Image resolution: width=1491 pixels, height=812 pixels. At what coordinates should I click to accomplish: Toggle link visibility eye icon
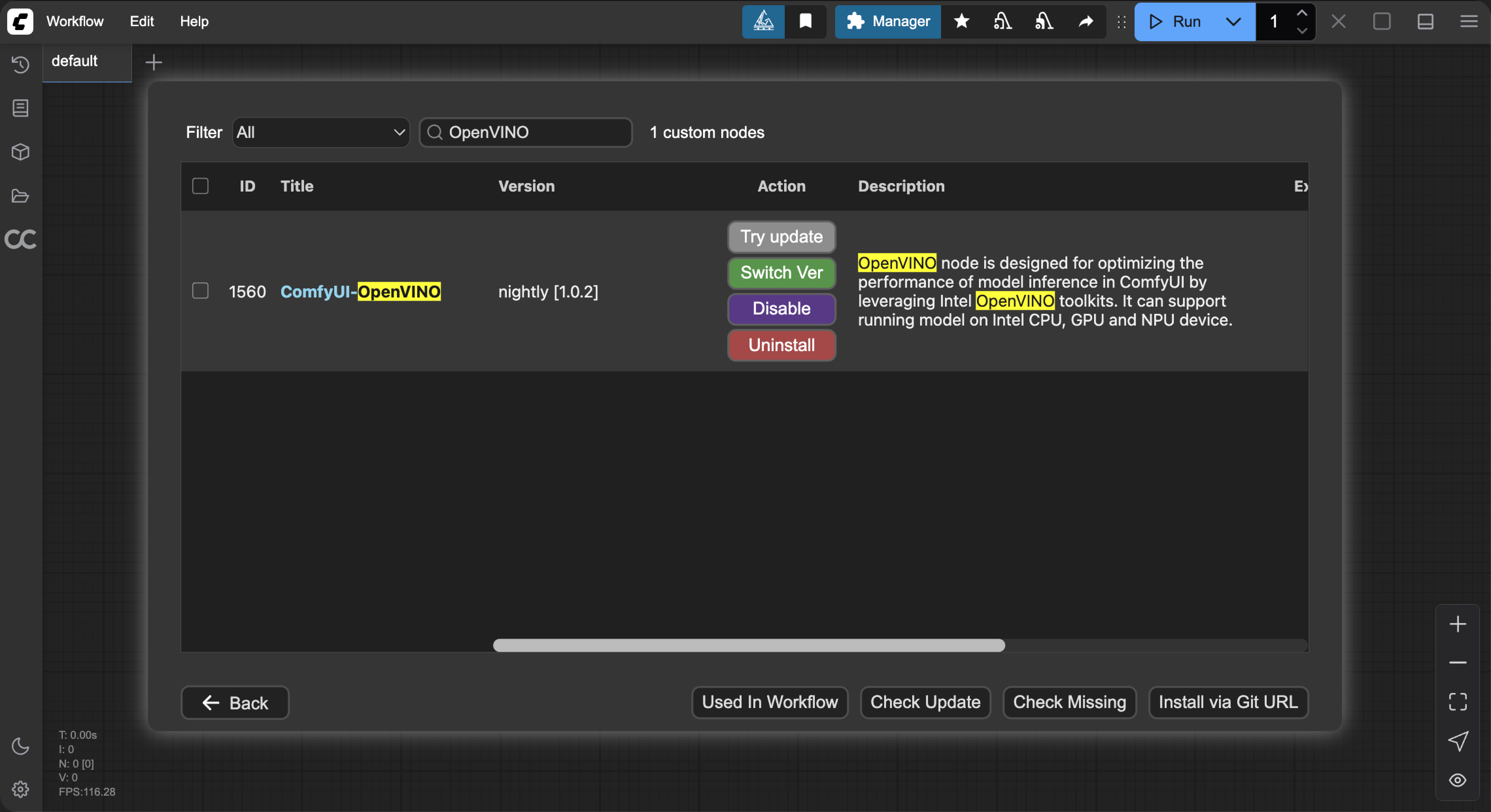pos(1457,780)
